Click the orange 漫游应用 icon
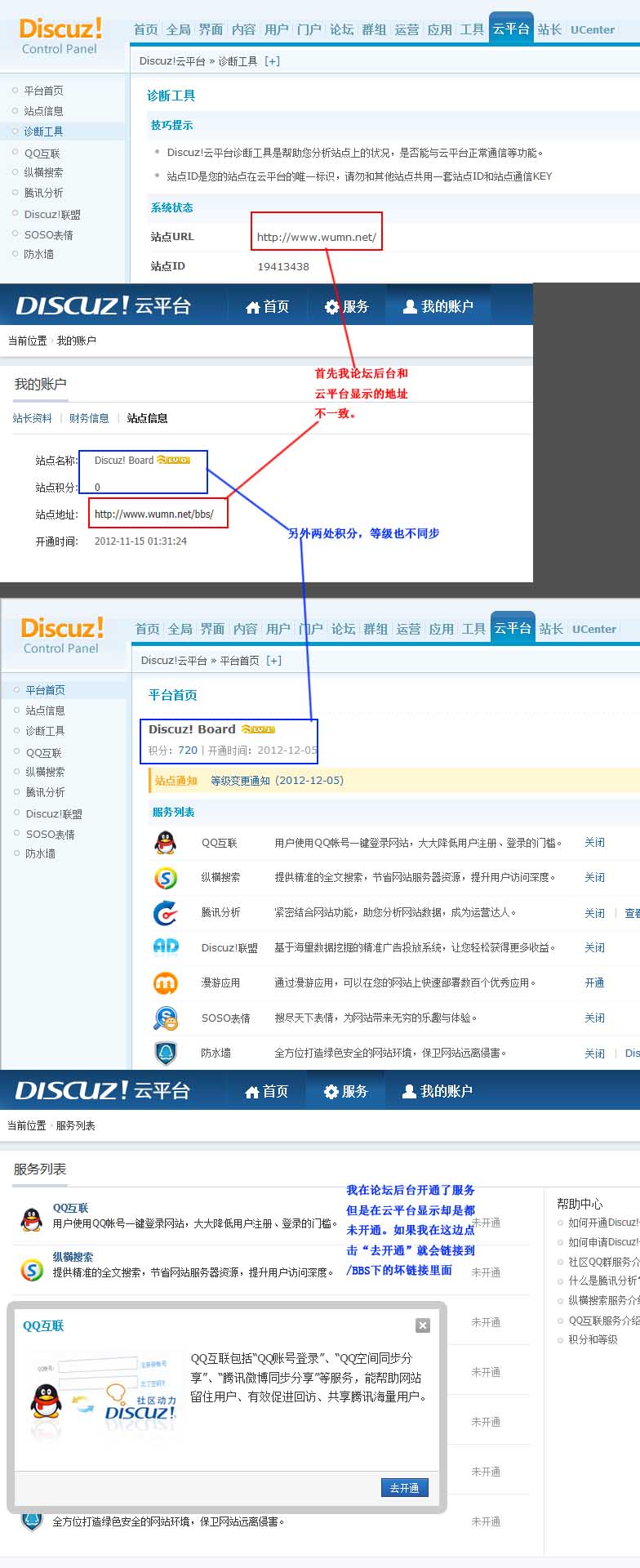Image resolution: width=640 pixels, height=1568 pixels. (166, 982)
